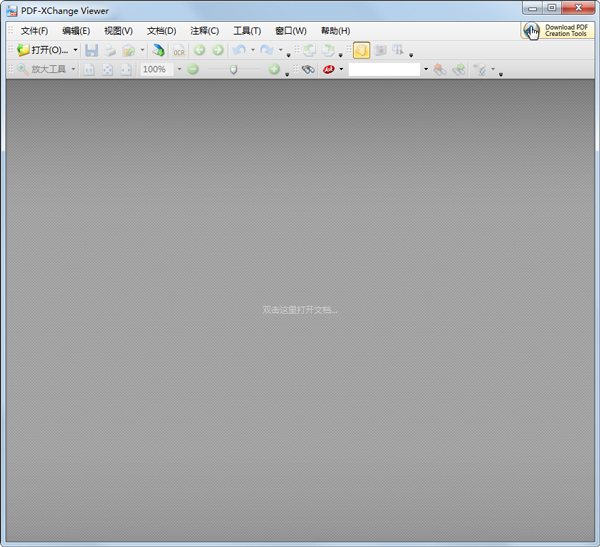Open the find toolbar overflow options arrow

(x=501, y=74)
